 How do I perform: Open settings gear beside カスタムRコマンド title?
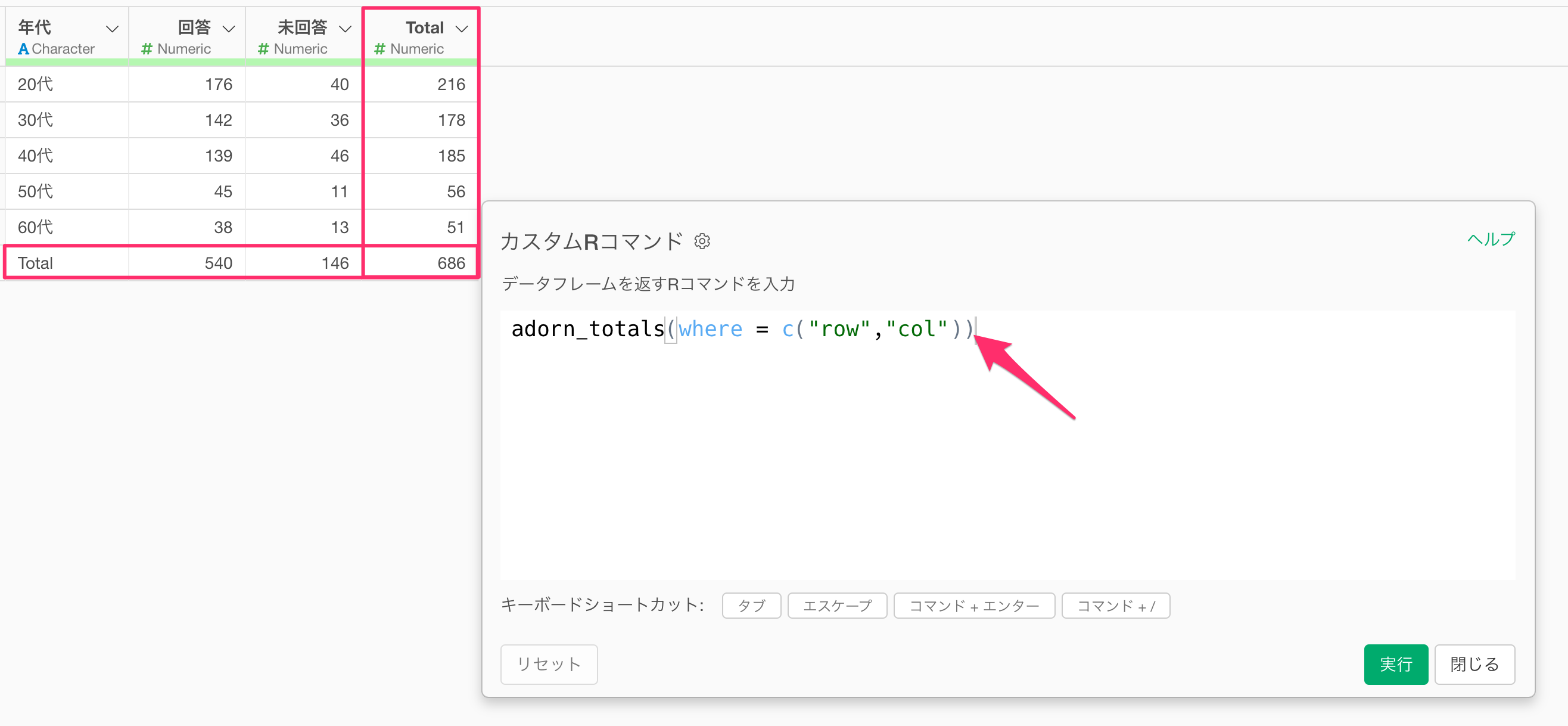pyautogui.click(x=702, y=241)
